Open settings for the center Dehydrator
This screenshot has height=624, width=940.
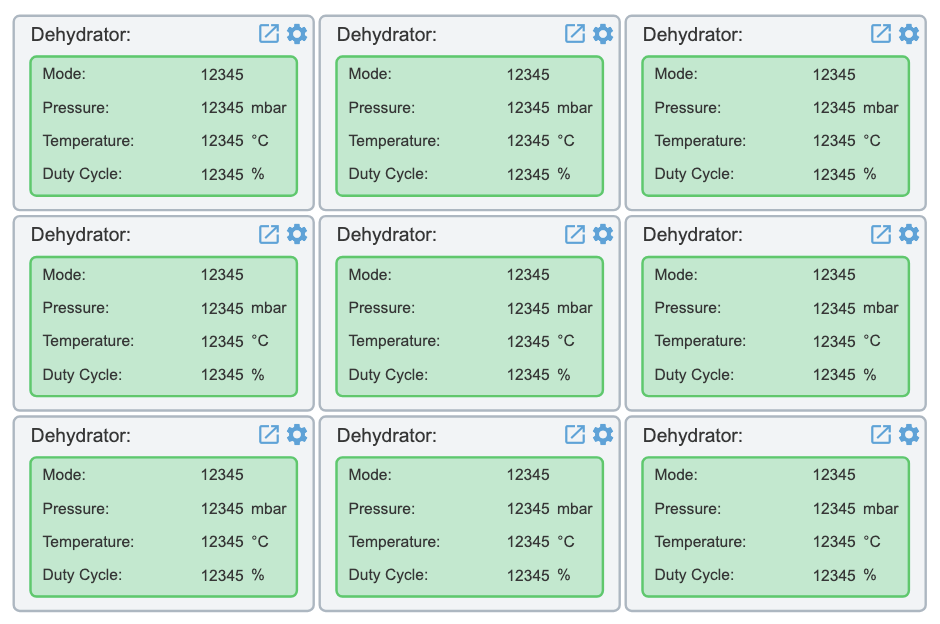(x=603, y=234)
